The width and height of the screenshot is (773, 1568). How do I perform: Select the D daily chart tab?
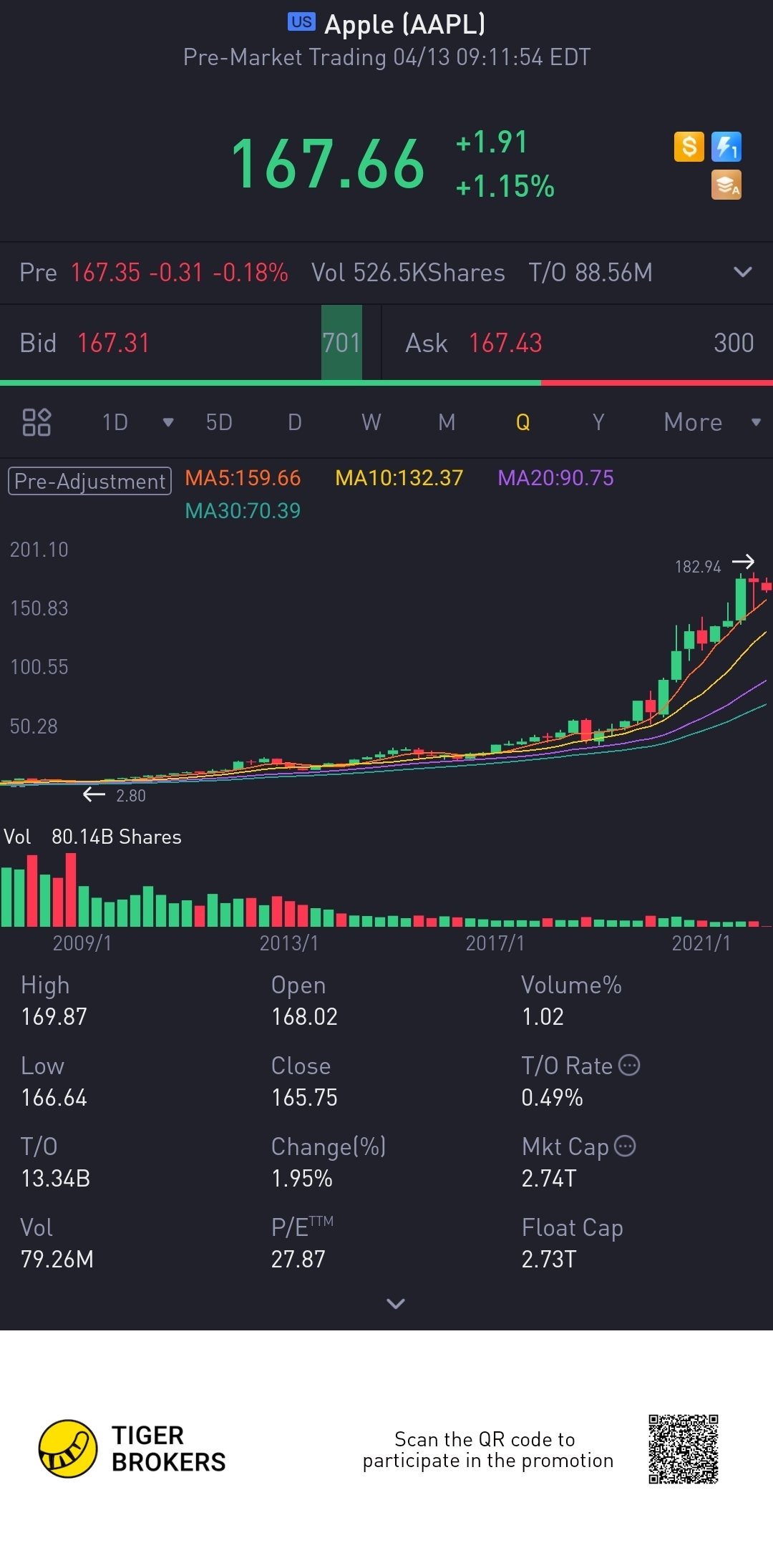pyautogui.click(x=295, y=422)
